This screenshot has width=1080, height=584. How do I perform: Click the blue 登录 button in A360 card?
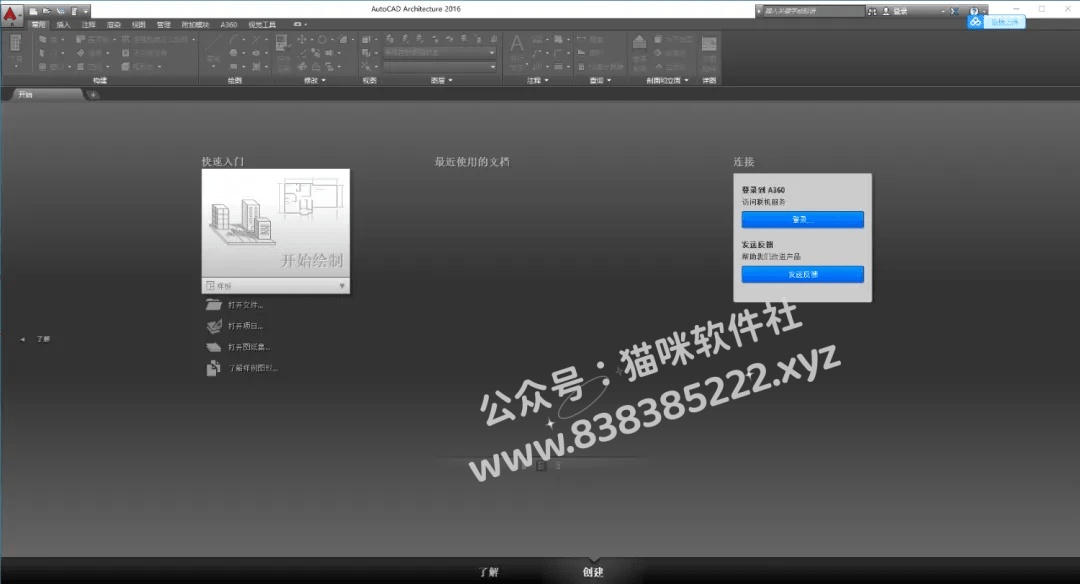click(802, 220)
